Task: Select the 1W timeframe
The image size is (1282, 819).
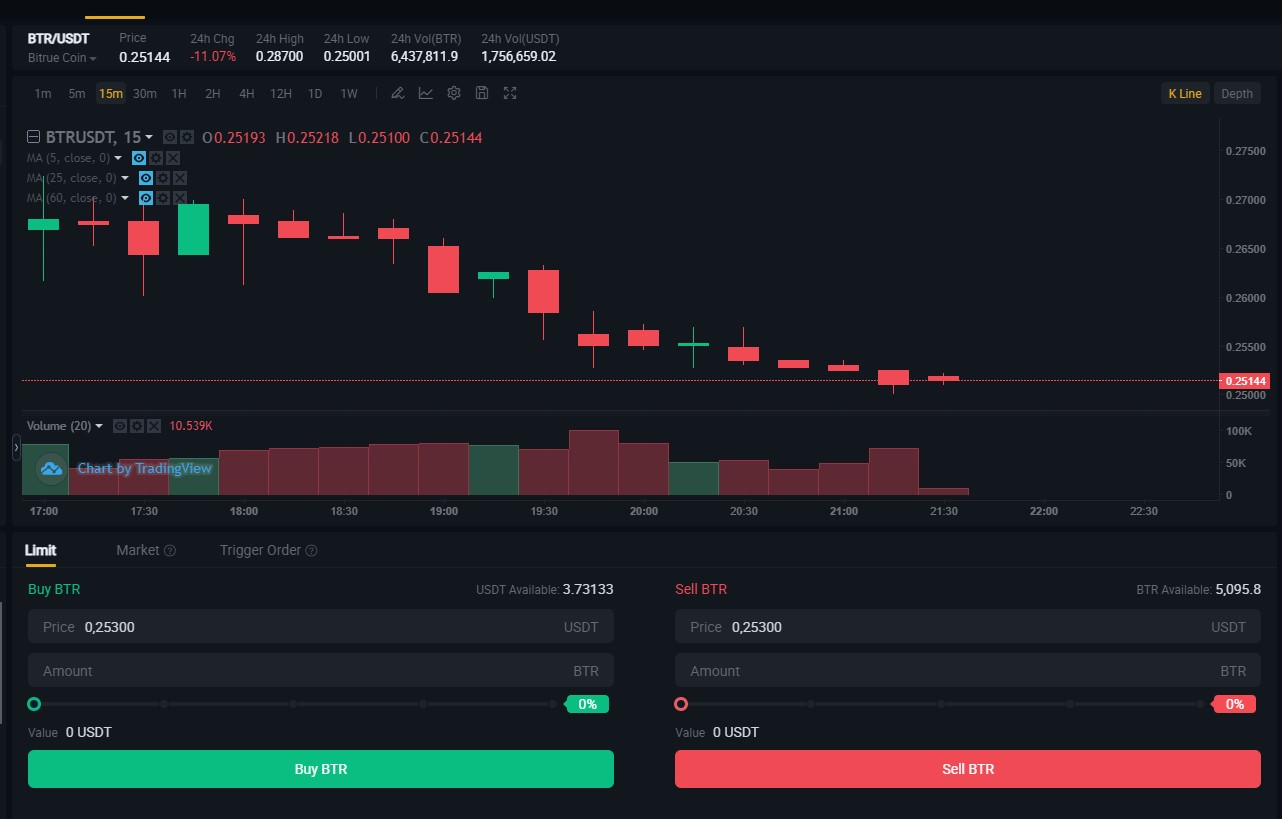Action: click(349, 93)
